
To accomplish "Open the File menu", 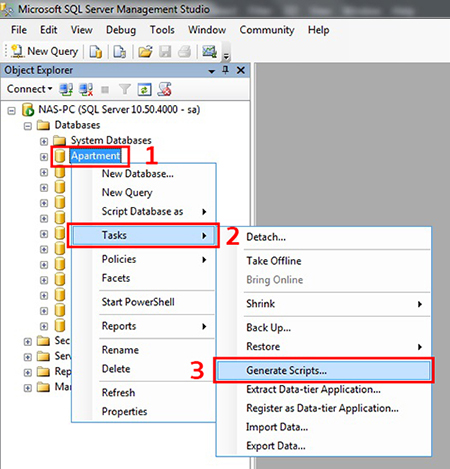I will click(x=19, y=30).
